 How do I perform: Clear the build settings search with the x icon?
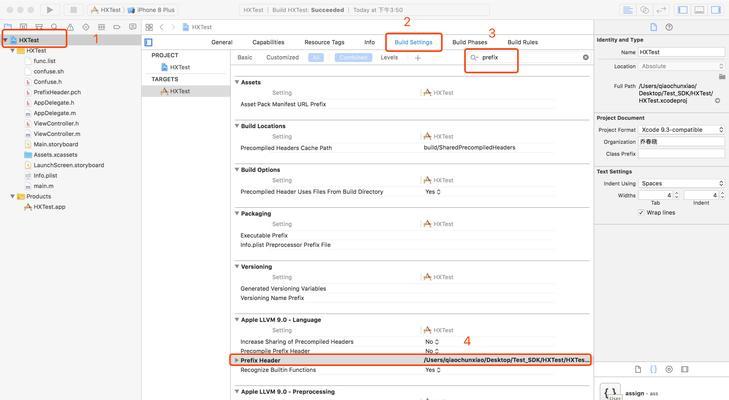click(586, 57)
